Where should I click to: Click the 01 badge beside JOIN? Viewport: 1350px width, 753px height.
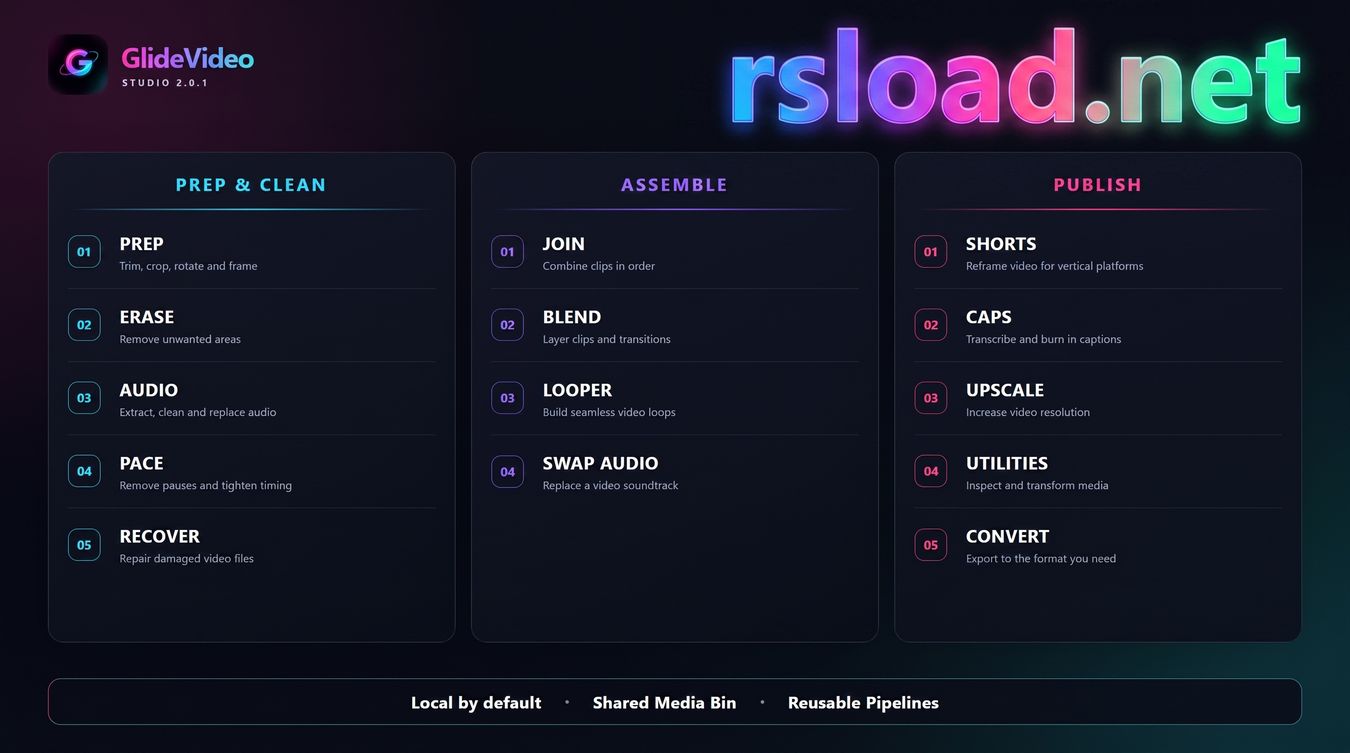click(507, 252)
